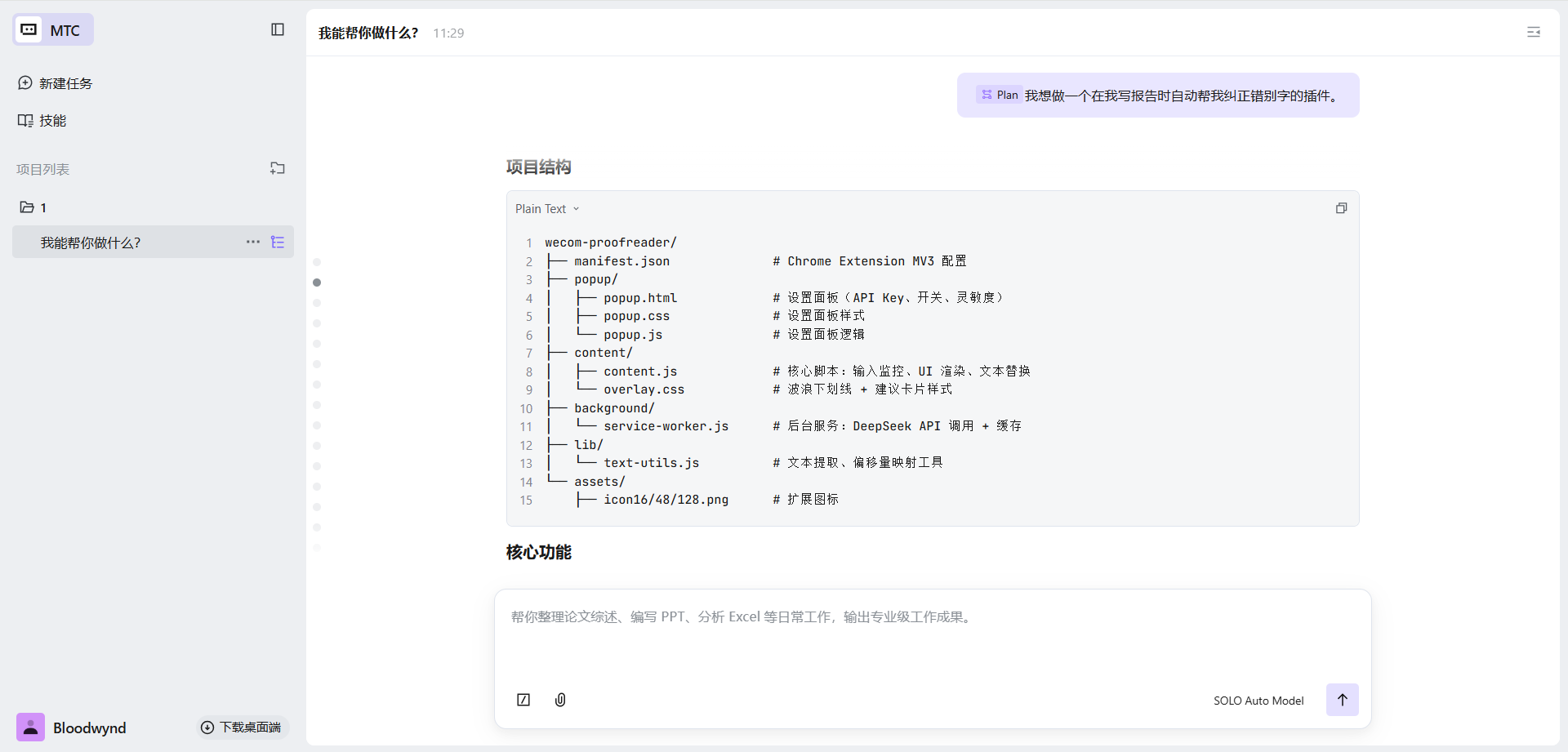Viewport: 1568px width, 752px height.
Task: Click the slash command icon
Action: coord(523,700)
